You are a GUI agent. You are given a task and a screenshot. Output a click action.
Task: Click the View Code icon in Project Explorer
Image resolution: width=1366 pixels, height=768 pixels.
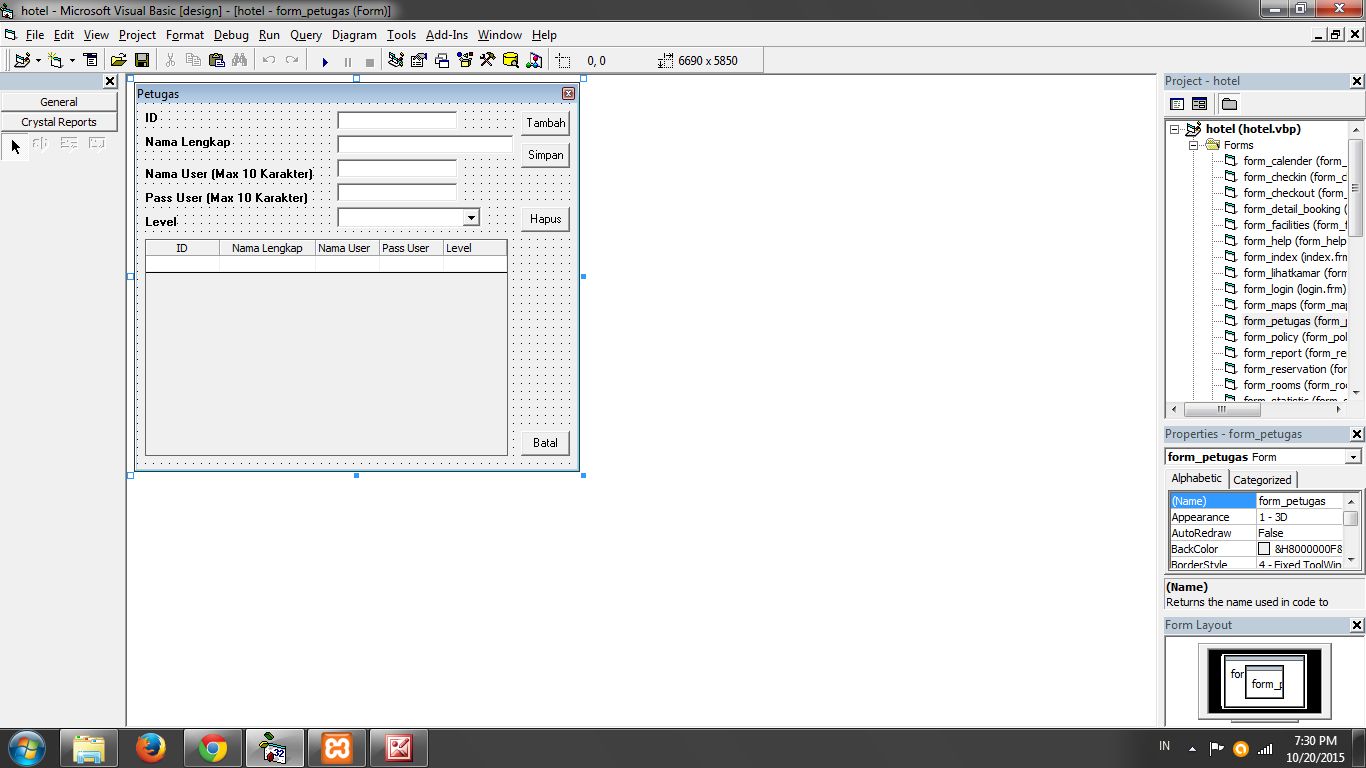[x=1176, y=103]
